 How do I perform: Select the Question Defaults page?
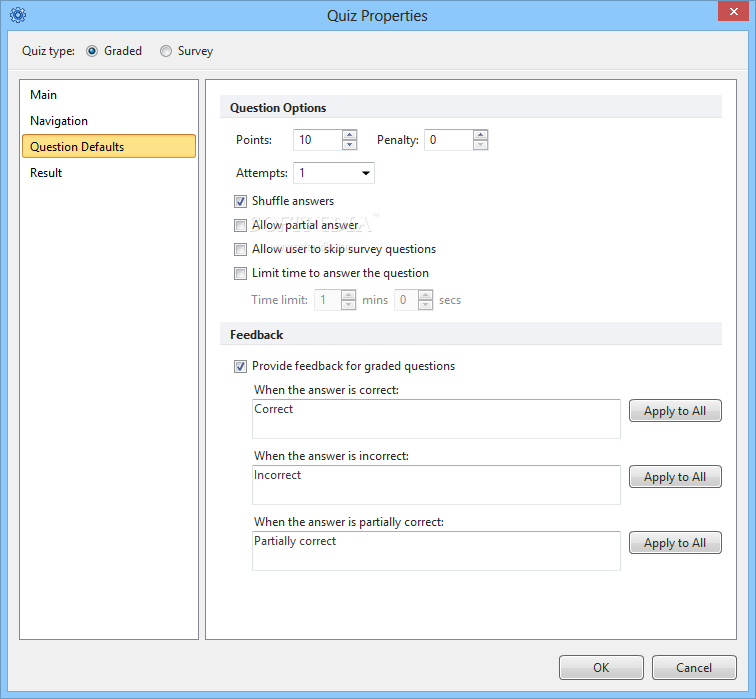click(x=109, y=146)
